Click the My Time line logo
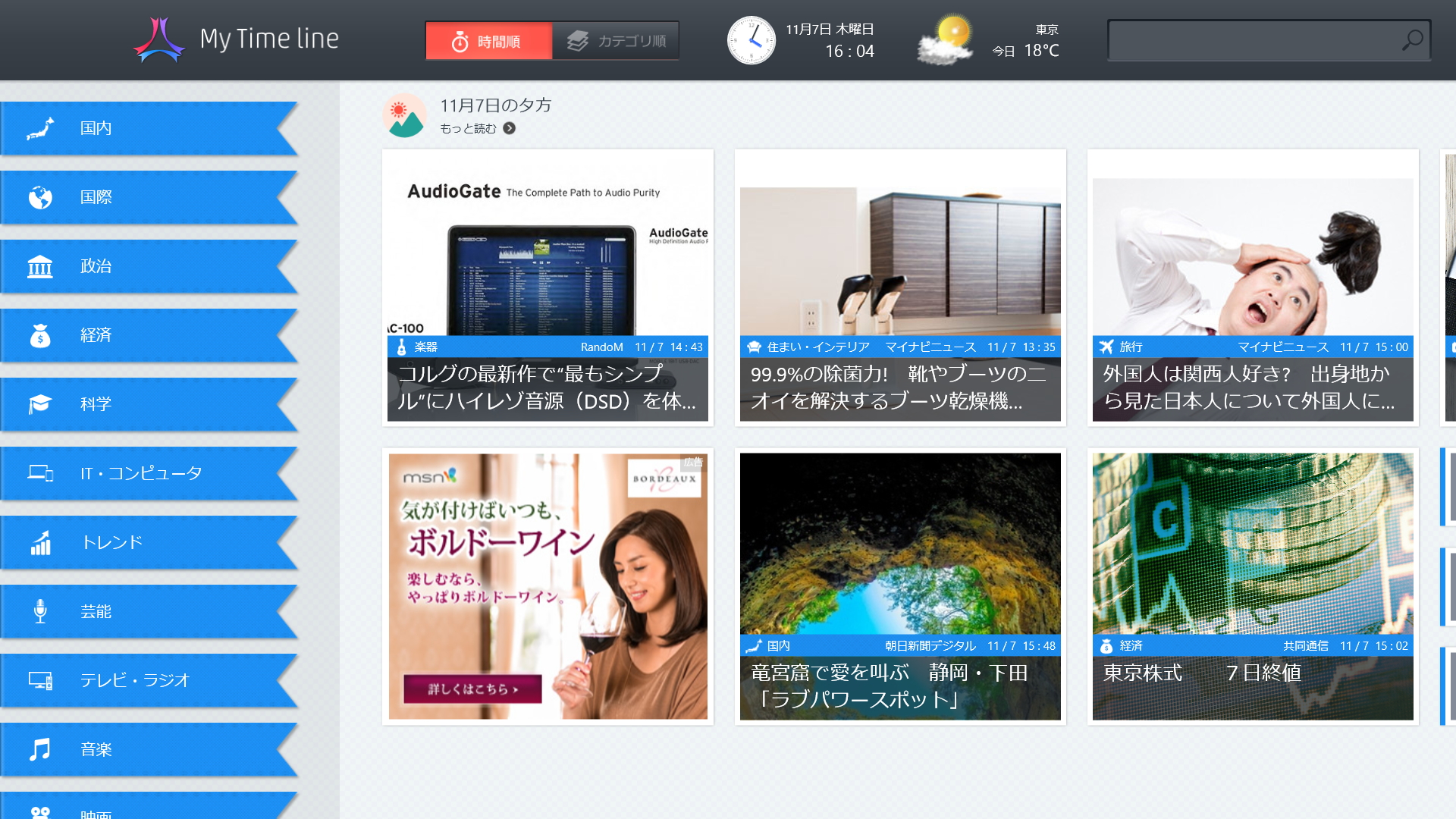Screen dimensions: 1456x819 click(x=235, y=39)
